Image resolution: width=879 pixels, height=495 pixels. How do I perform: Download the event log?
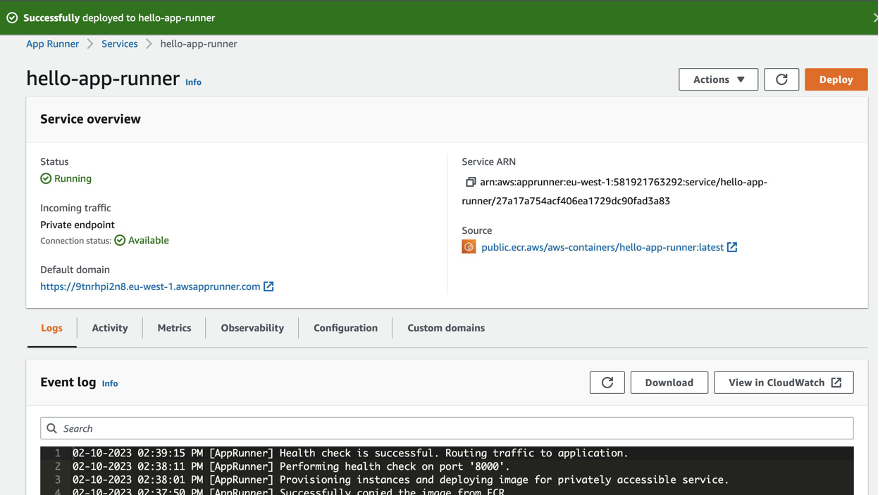click(x=669, y=382)
